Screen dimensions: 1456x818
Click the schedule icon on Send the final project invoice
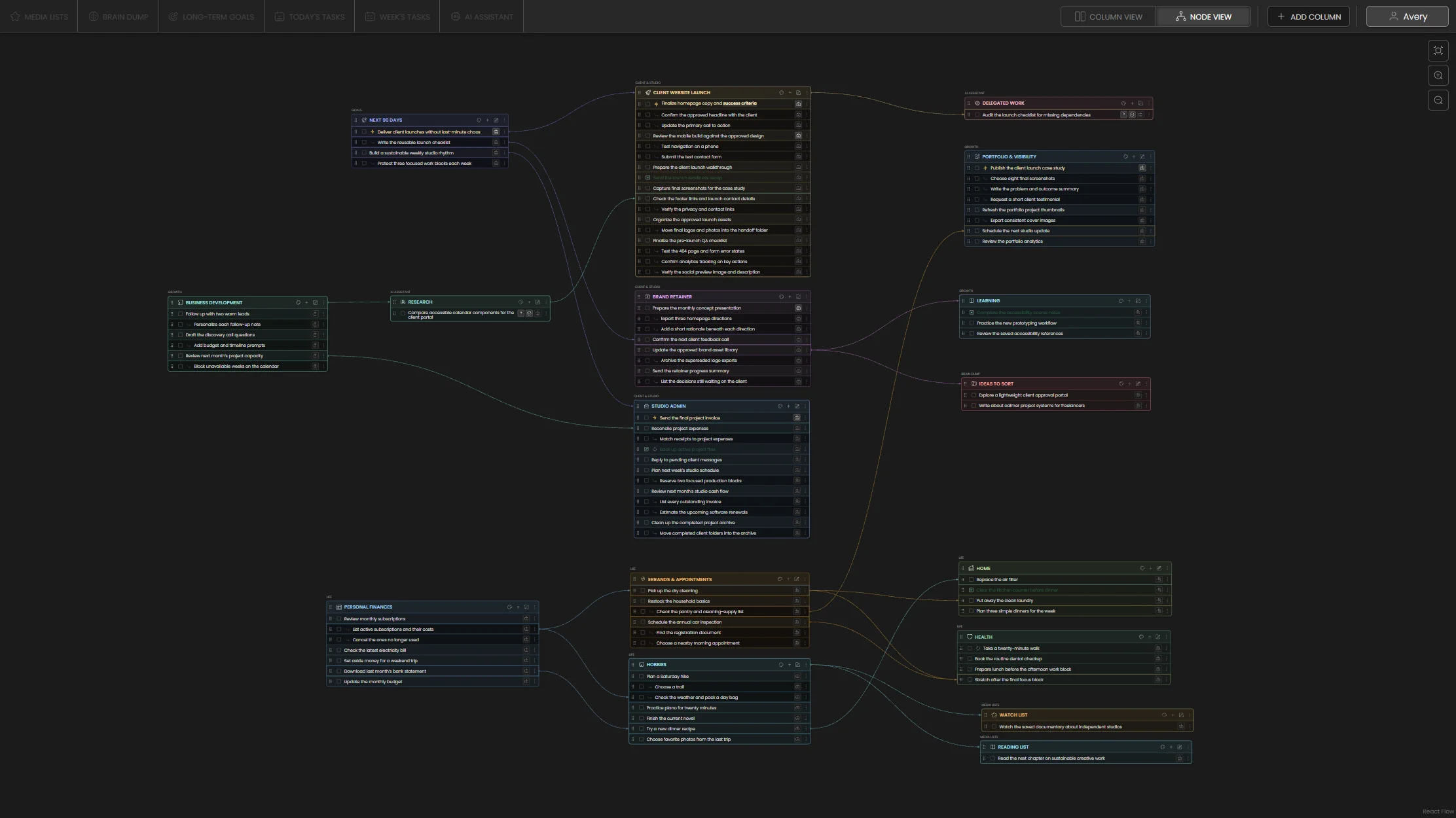coord(797,418)
